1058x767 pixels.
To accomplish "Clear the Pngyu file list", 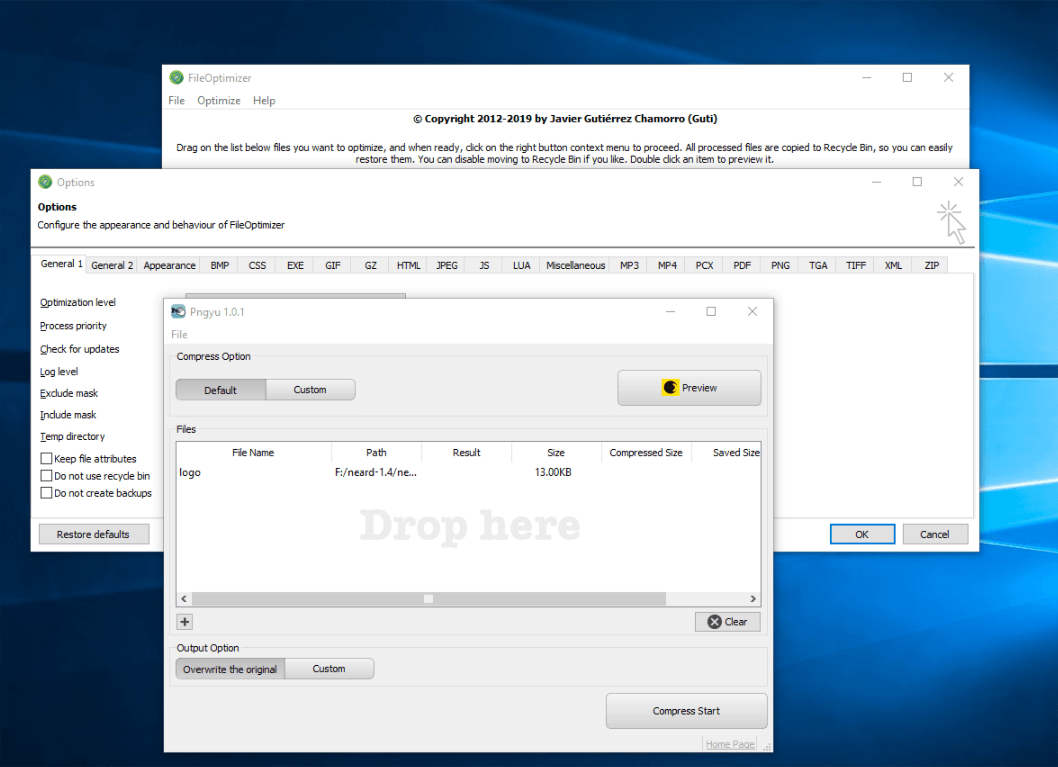I will [727, 622].
